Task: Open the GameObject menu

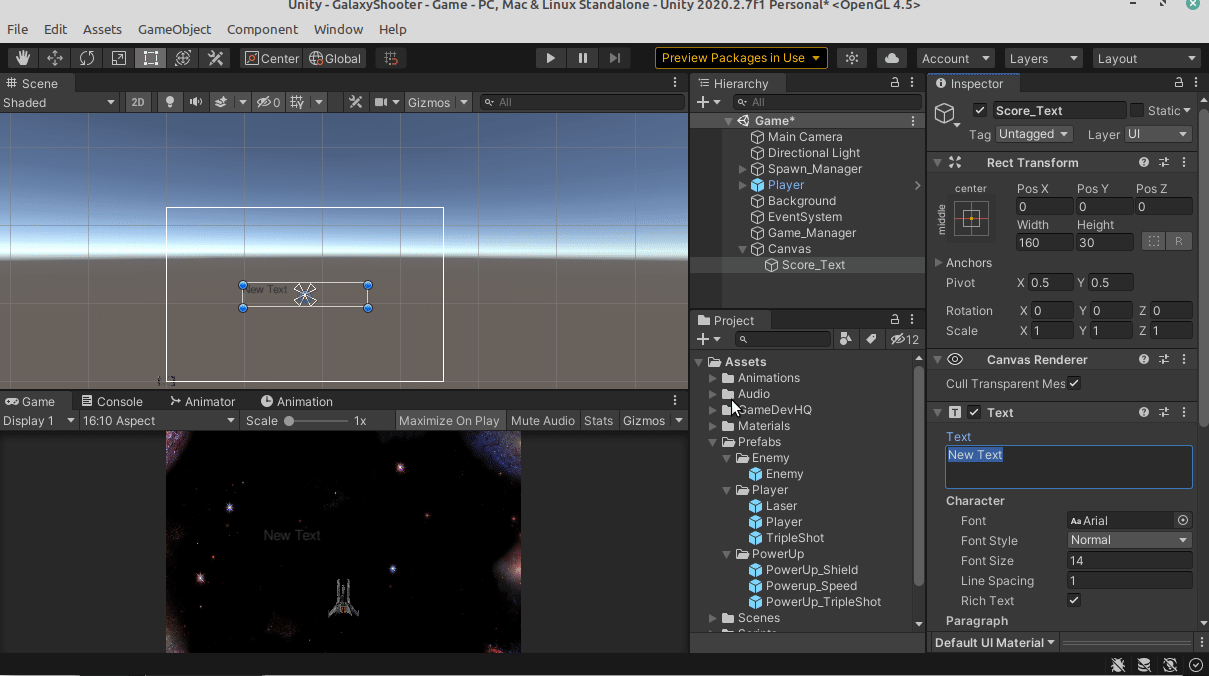Action: (x=174, y=30)
